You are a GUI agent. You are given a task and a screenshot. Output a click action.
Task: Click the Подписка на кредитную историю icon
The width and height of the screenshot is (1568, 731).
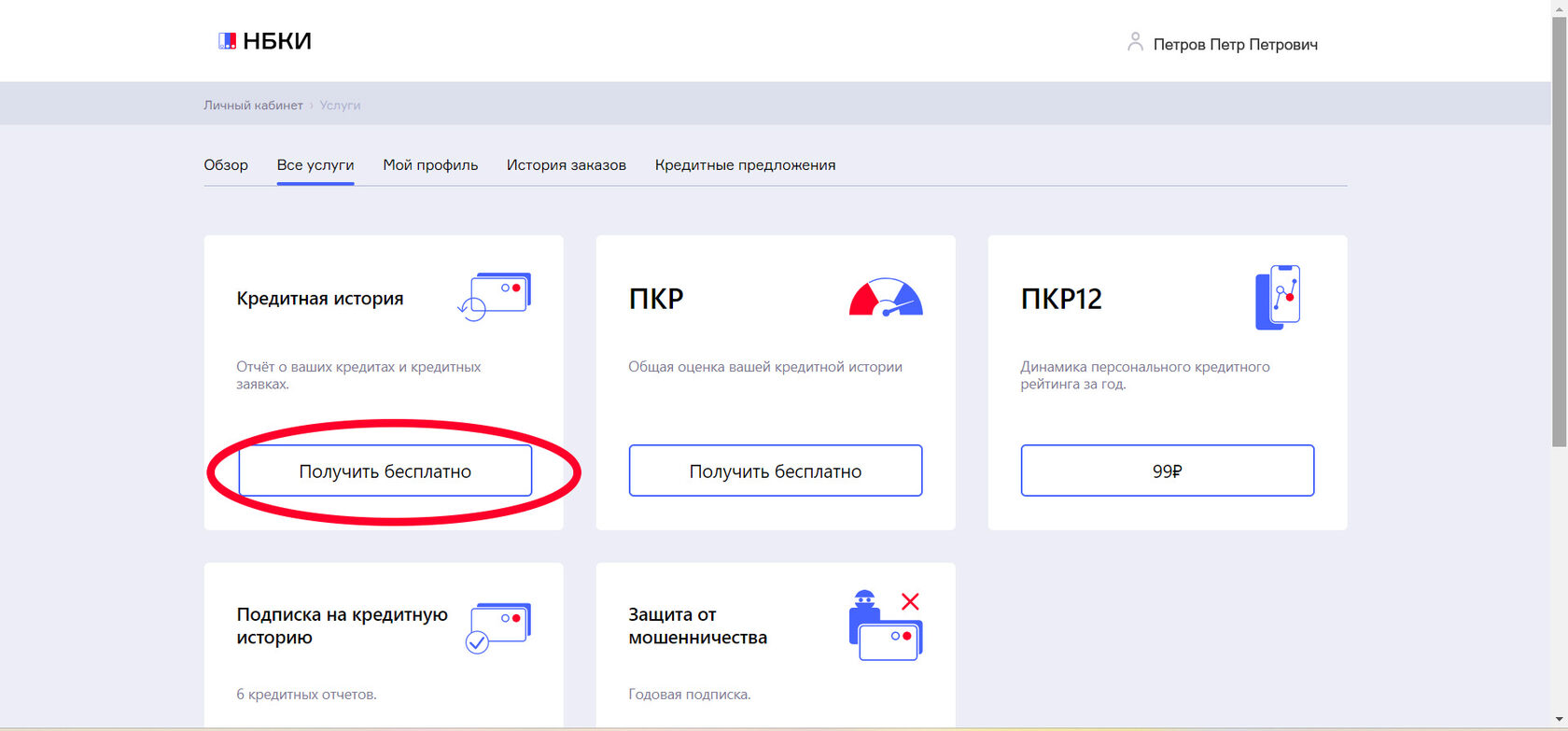tap(497, 627)
